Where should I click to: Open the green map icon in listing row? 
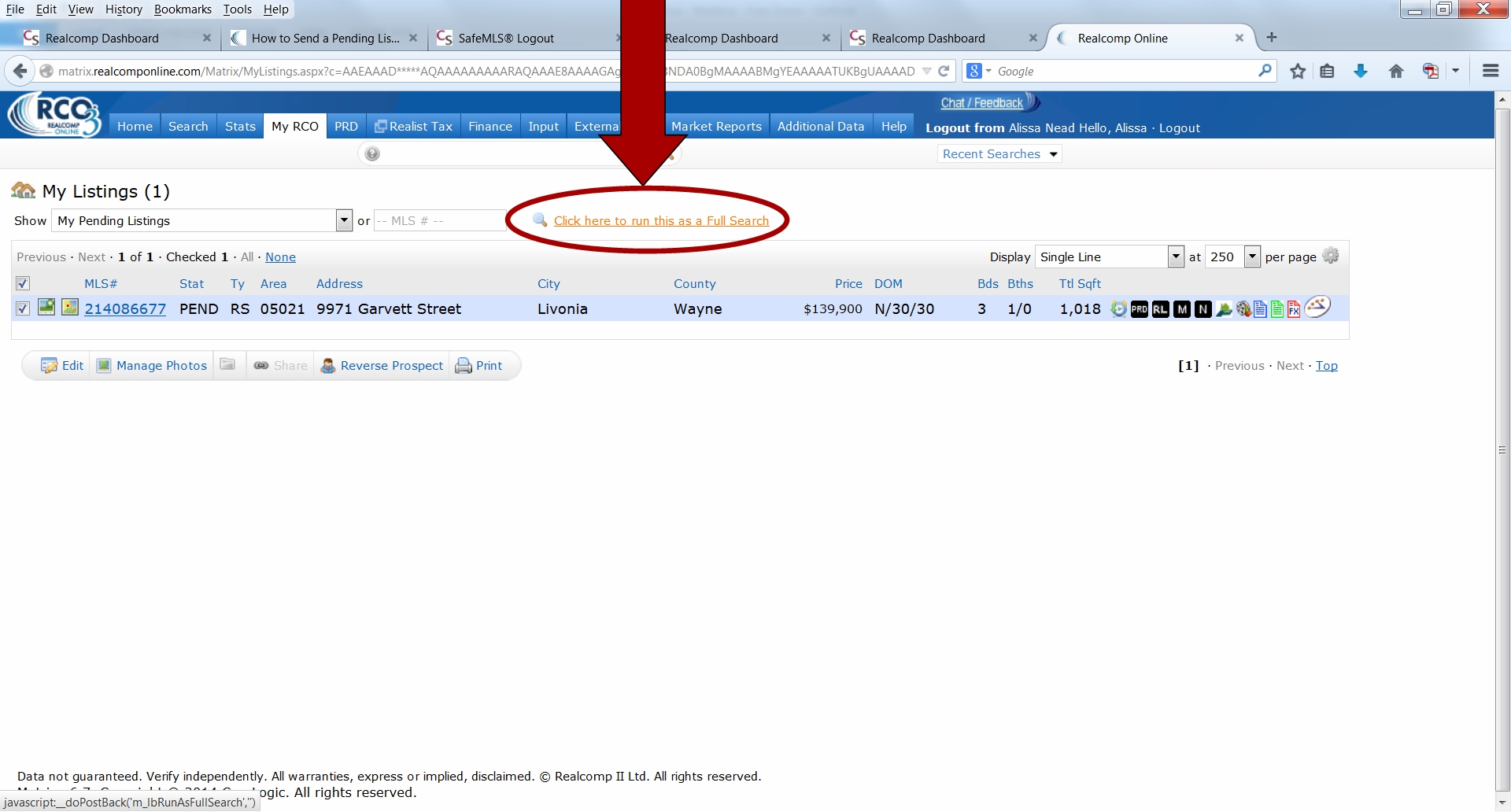[x=1224, y=309]
